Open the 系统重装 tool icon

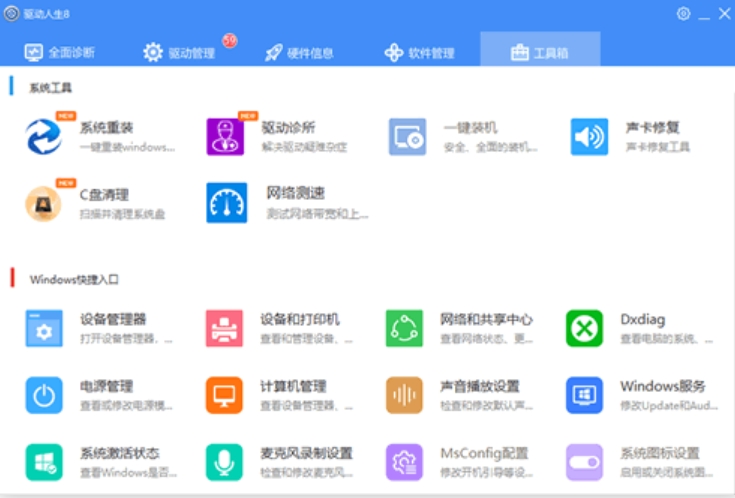44,136
